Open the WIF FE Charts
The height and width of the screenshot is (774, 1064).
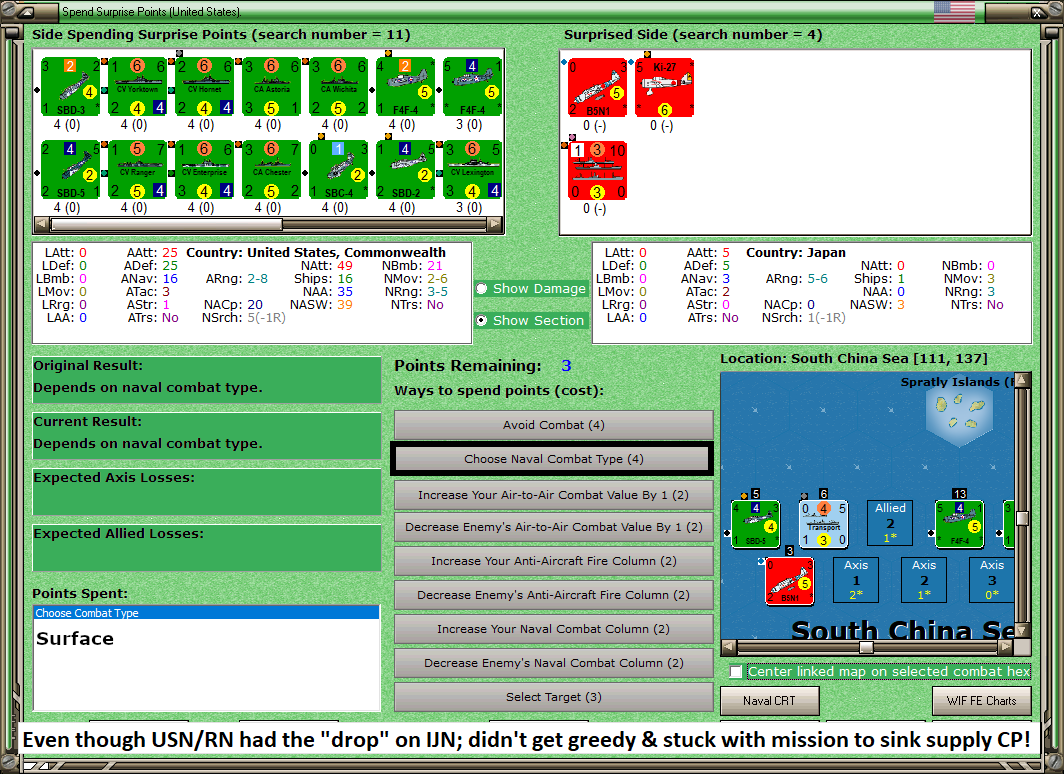tap(981, 701)
